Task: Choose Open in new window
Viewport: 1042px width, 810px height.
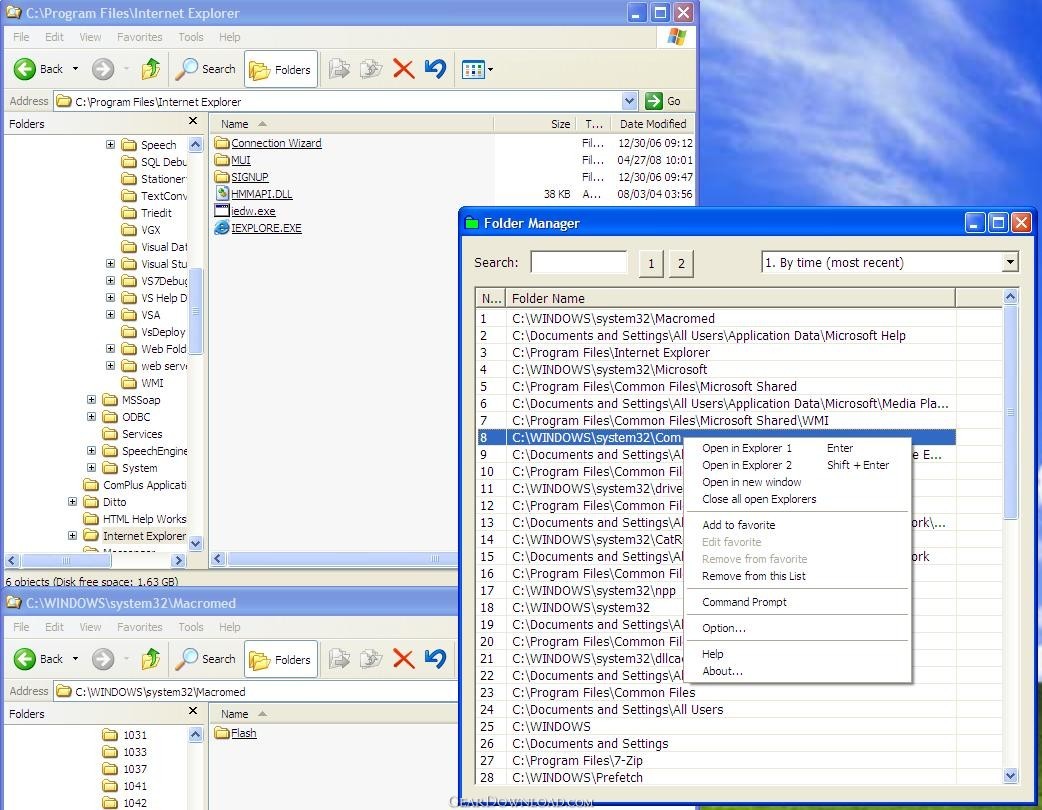Action: point(797,482)
